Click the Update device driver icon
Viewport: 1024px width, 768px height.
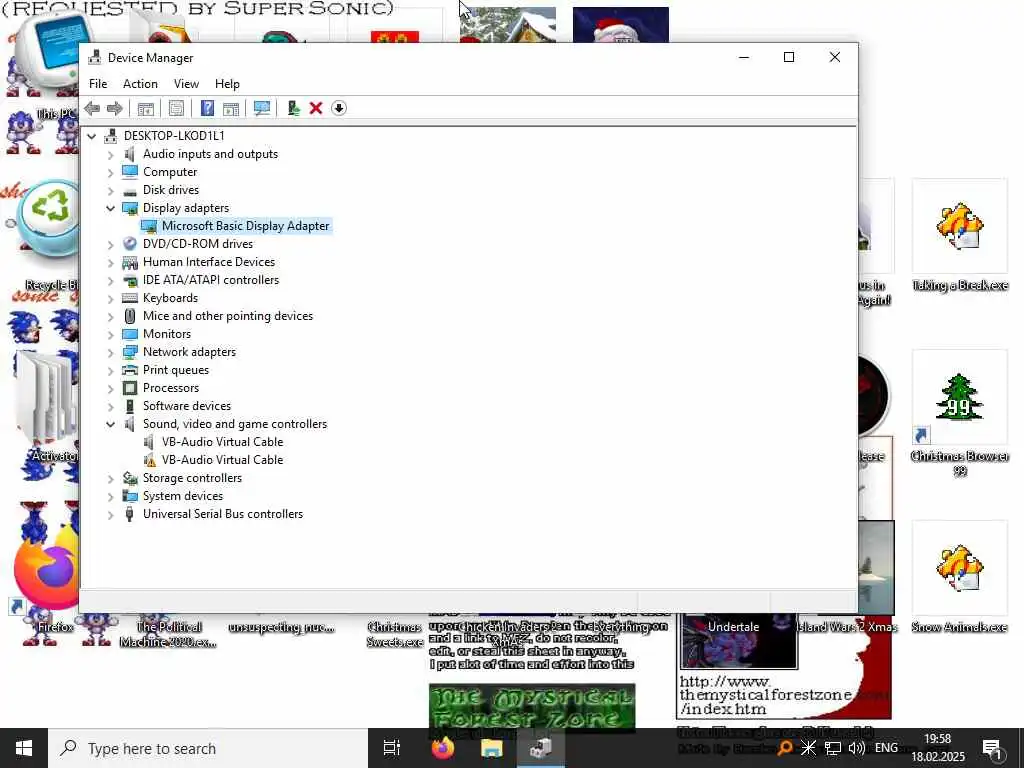pyautogui.click(x=293, y=108)
